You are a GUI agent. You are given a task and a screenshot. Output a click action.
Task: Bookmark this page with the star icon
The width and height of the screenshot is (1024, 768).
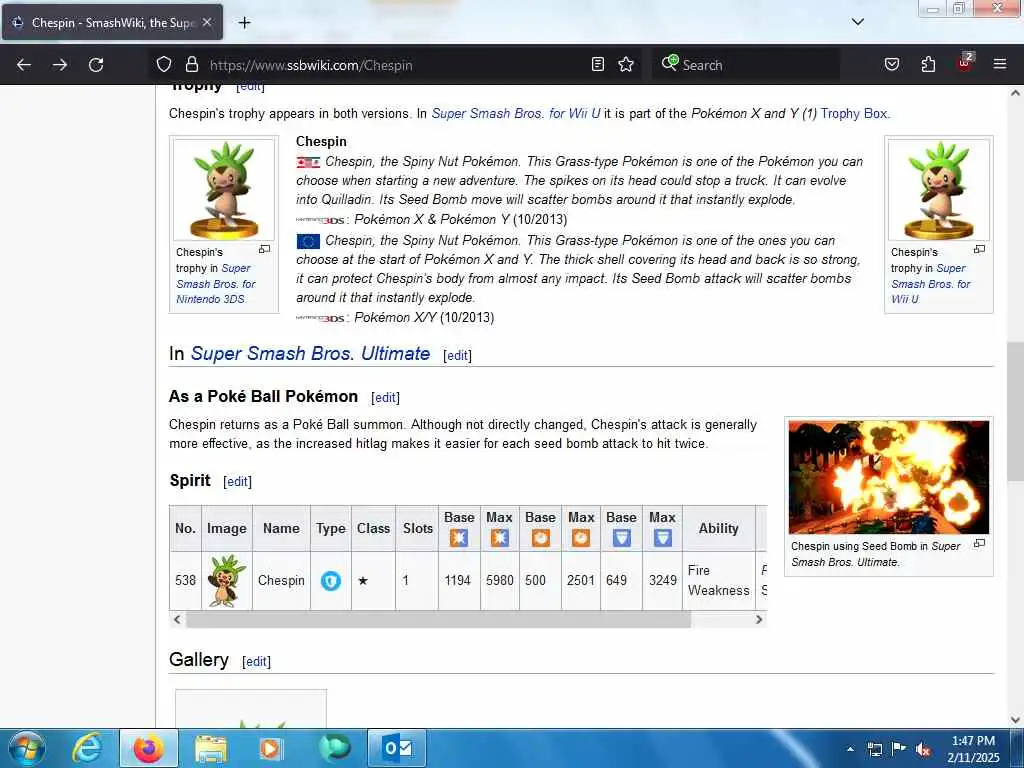coord(626,64)
